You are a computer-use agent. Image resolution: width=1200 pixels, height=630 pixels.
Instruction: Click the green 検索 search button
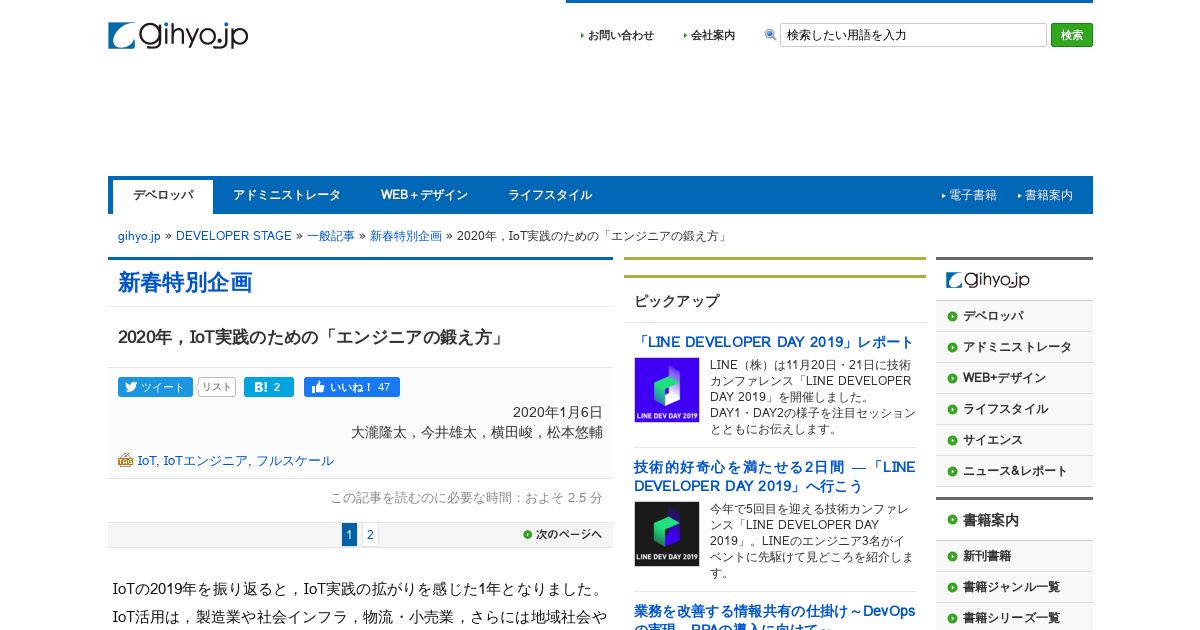tap(1072, 35)
